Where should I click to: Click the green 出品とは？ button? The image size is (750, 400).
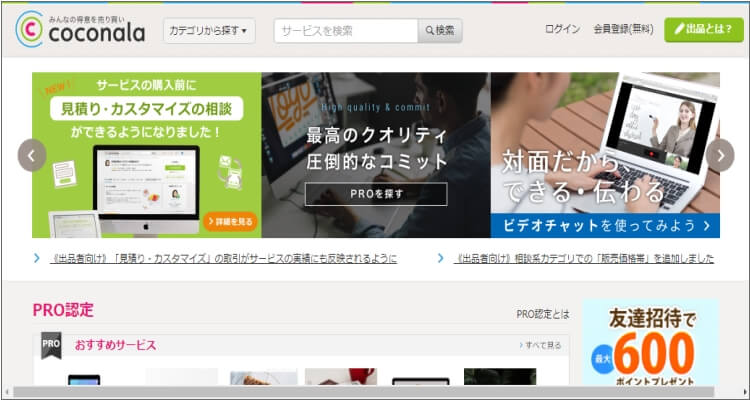coord(704,30)
